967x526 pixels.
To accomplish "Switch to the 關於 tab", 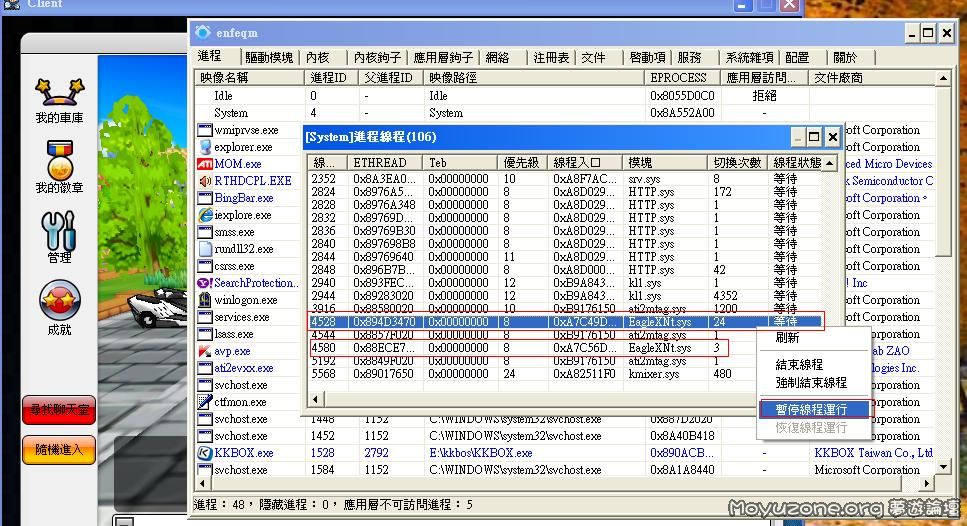I will (845, 57).
